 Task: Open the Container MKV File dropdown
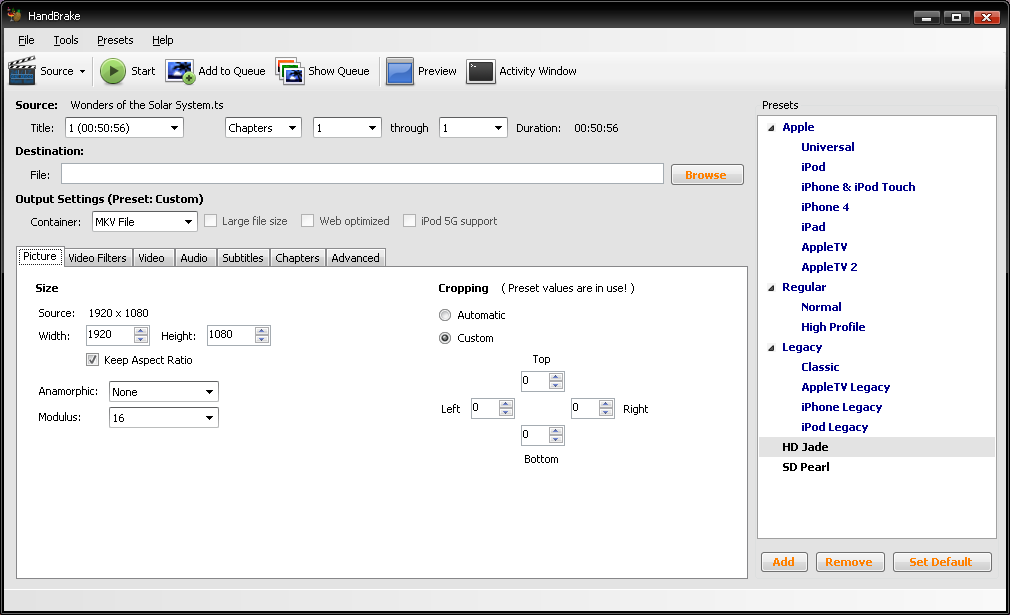[145, 222]
